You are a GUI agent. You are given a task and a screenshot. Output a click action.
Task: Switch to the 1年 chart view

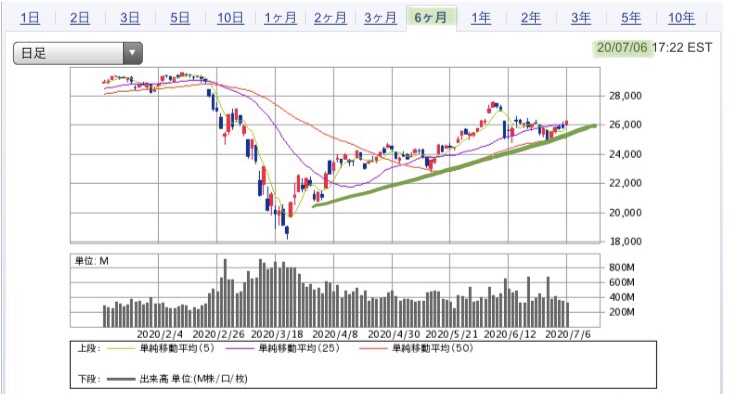pos(481,18)
